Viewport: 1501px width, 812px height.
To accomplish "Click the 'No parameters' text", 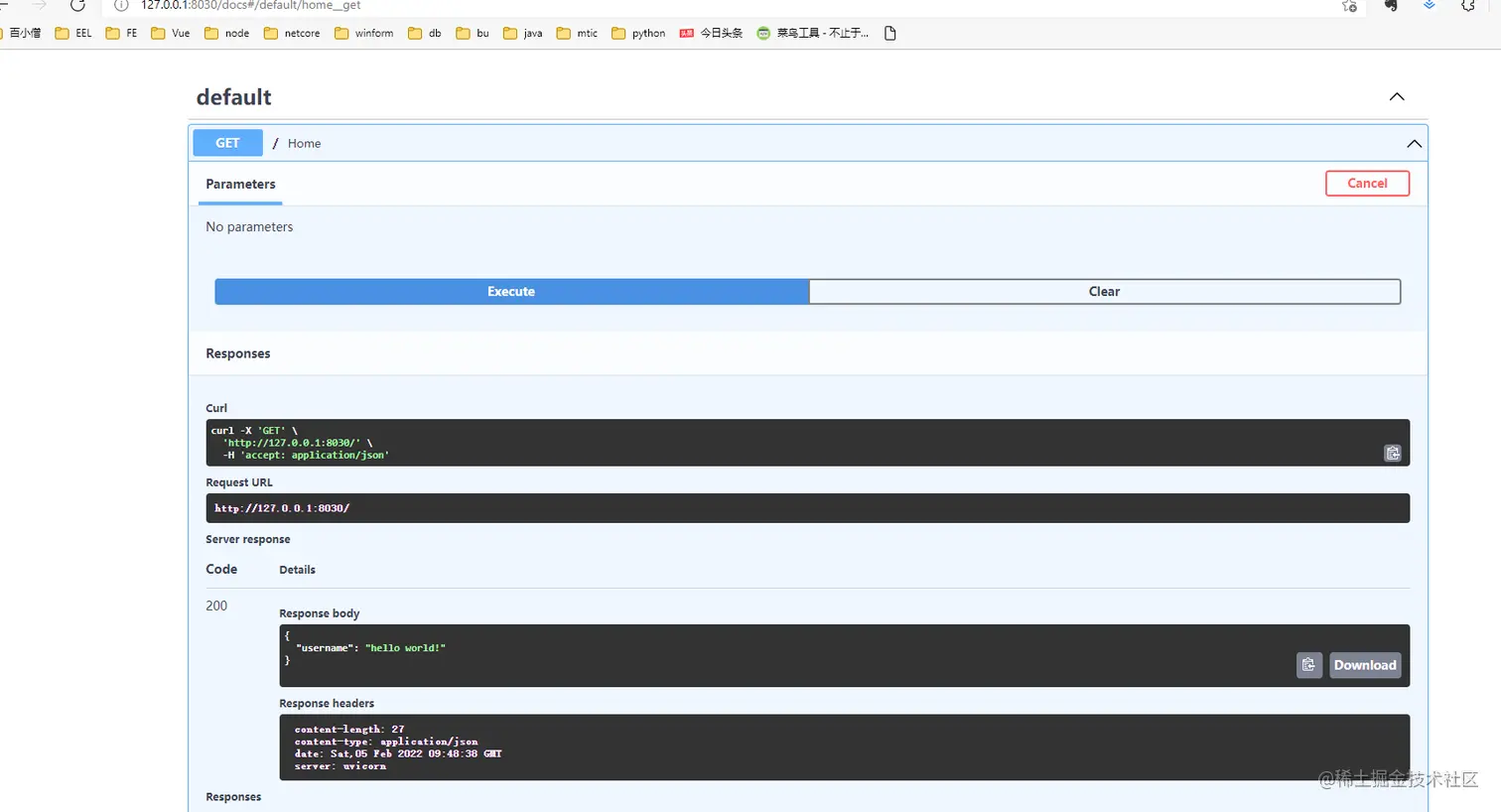I will [249, 227].
